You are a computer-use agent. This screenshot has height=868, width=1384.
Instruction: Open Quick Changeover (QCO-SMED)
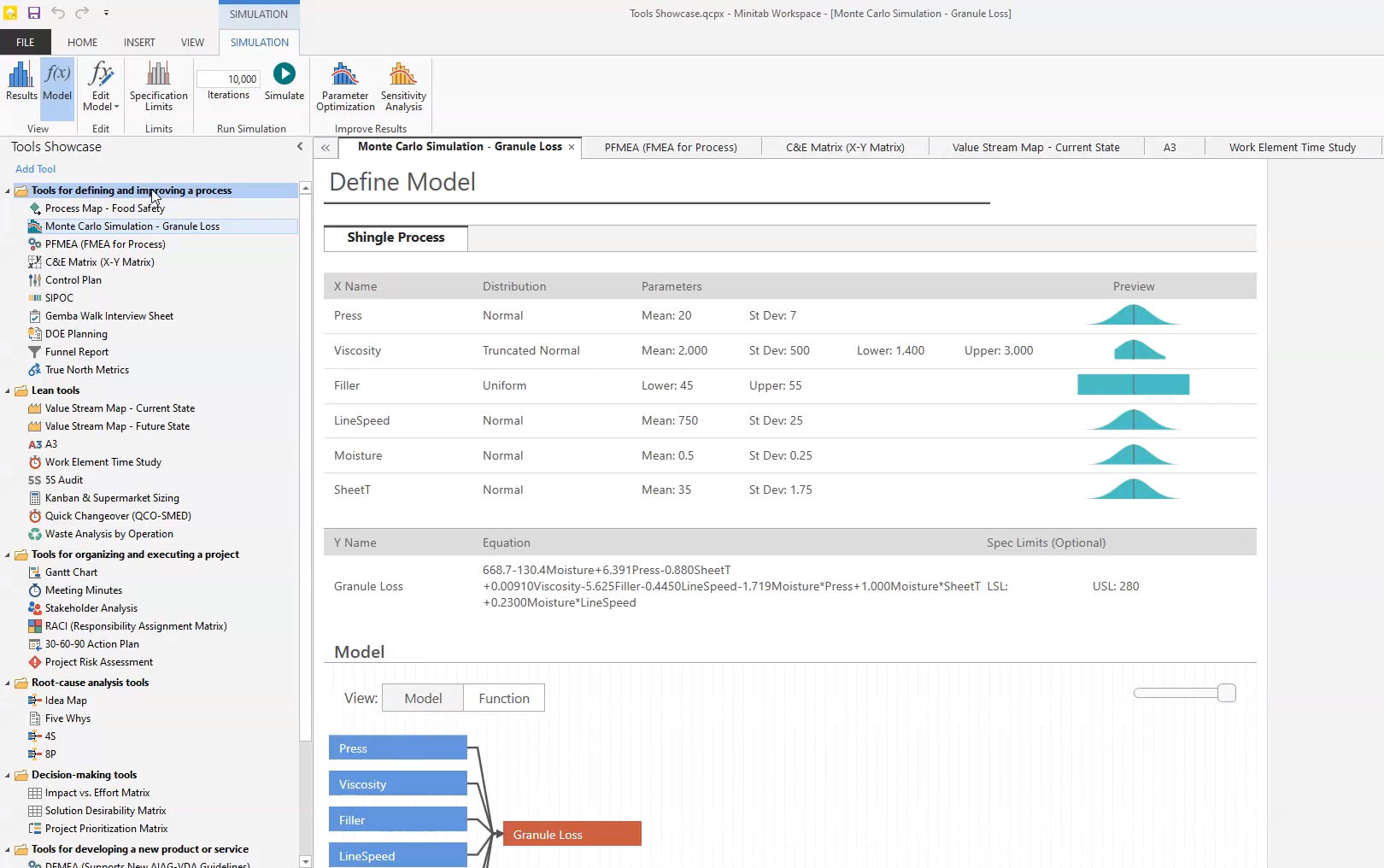(x=118, y=516)
